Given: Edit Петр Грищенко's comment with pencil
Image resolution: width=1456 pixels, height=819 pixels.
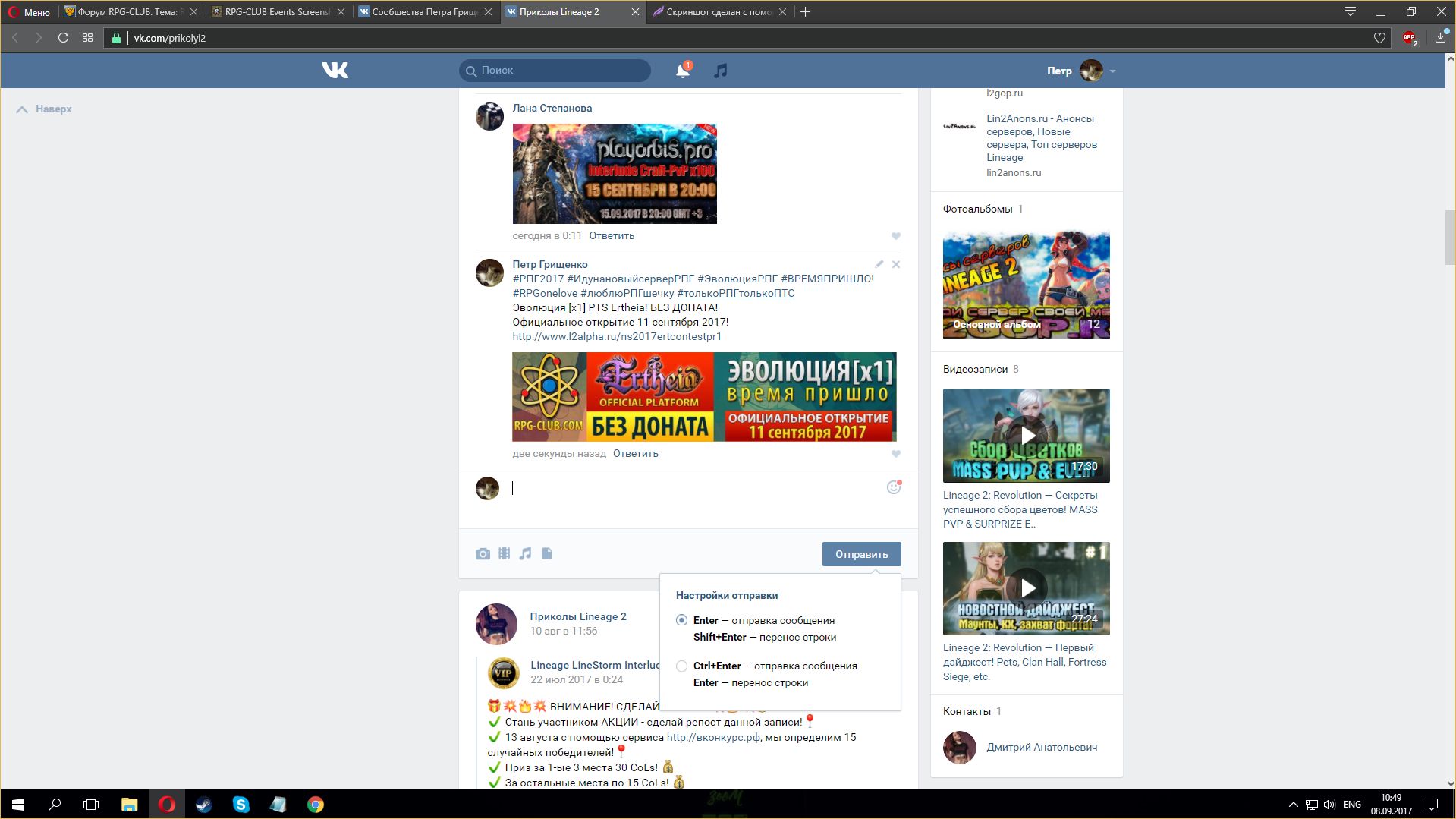Looking at the screenshot, I should pyautogui.click(x=879, y=264).
